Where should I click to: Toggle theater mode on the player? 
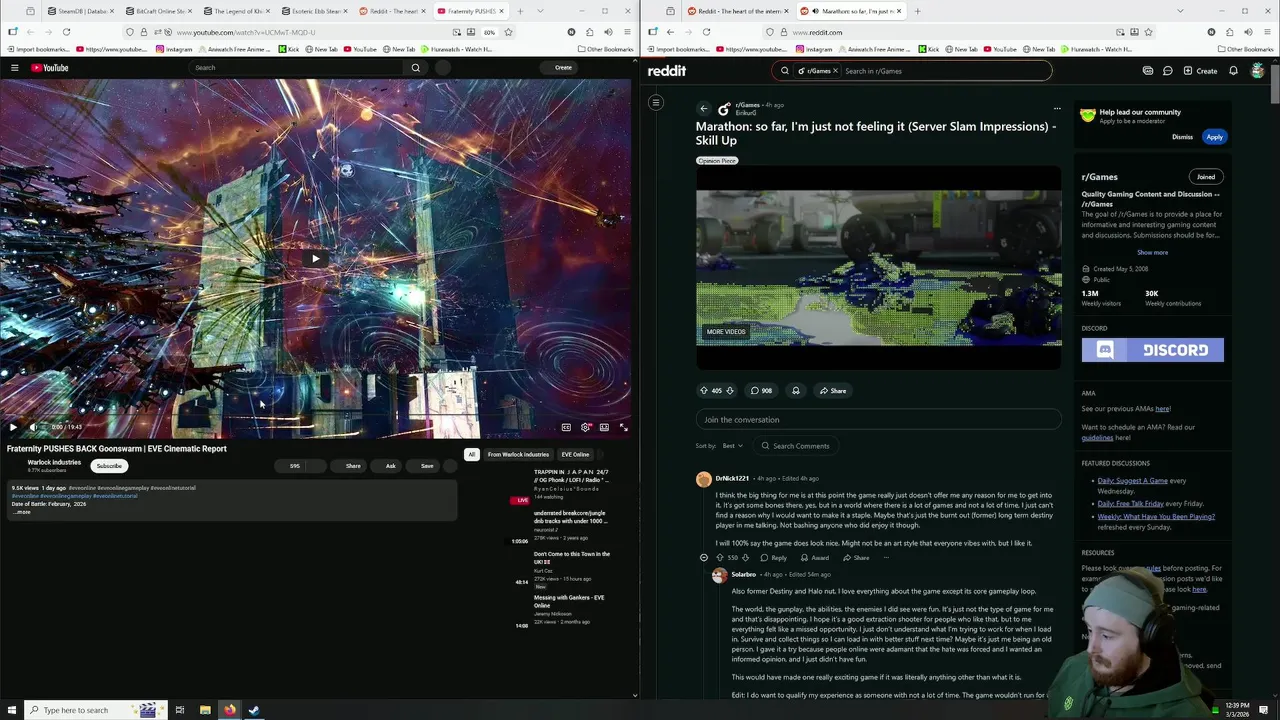(x=604, y=427)
